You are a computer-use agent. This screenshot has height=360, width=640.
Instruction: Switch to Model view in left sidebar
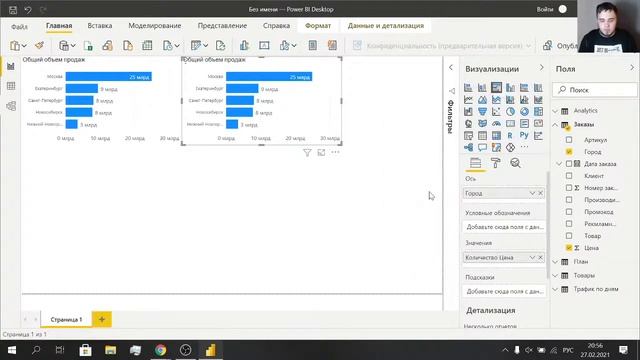(11, 106)
